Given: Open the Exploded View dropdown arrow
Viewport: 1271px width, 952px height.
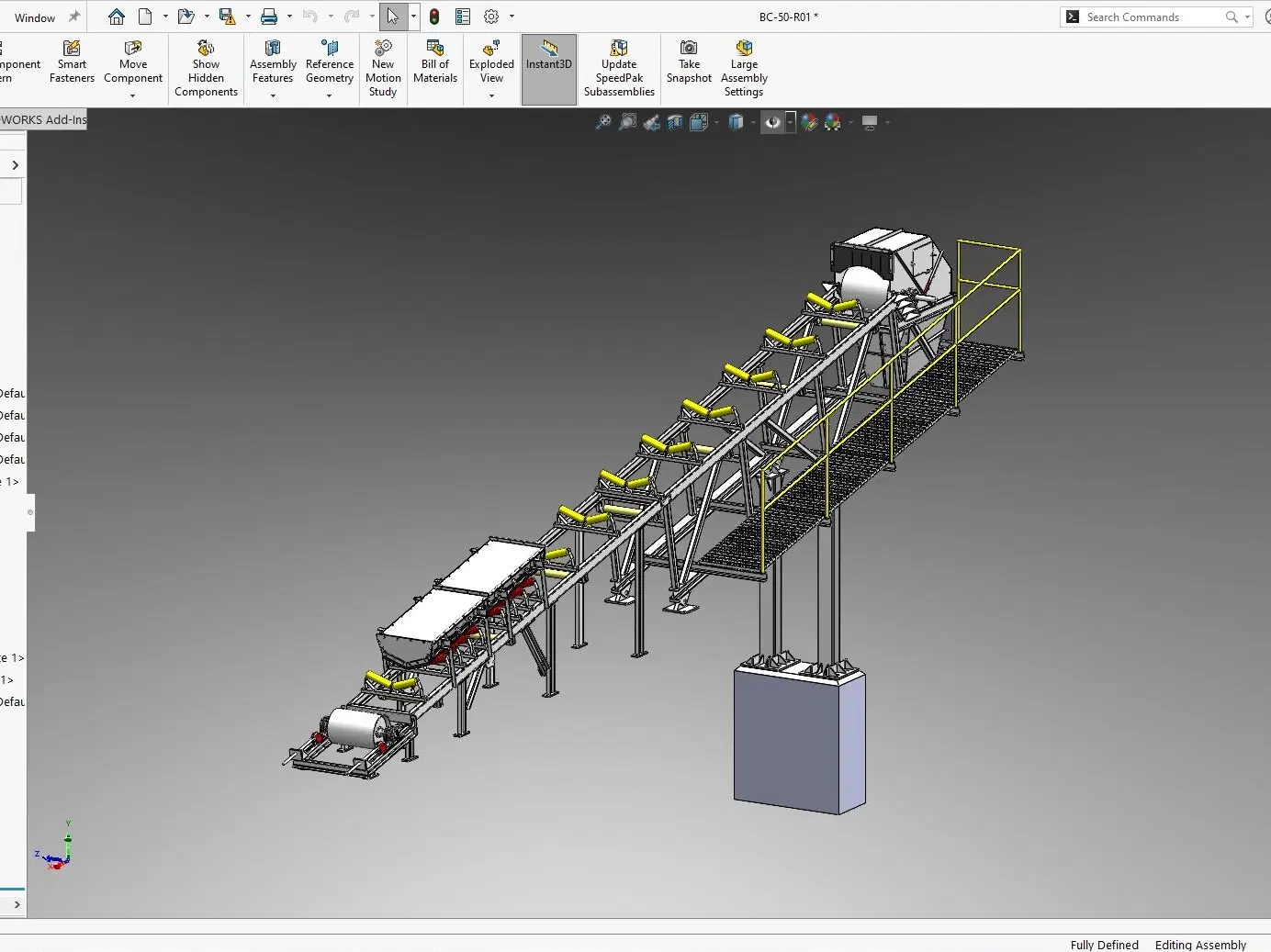Looking at the screenshot, I should pos(491,95).
